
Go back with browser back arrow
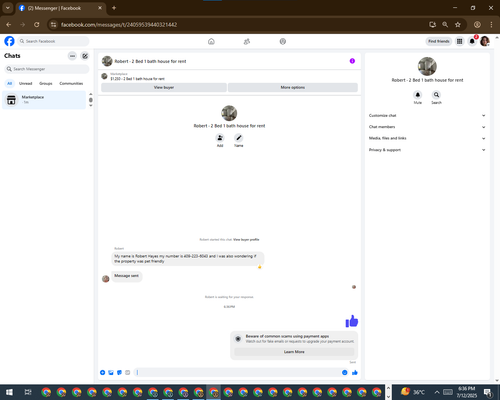(9, 24)
